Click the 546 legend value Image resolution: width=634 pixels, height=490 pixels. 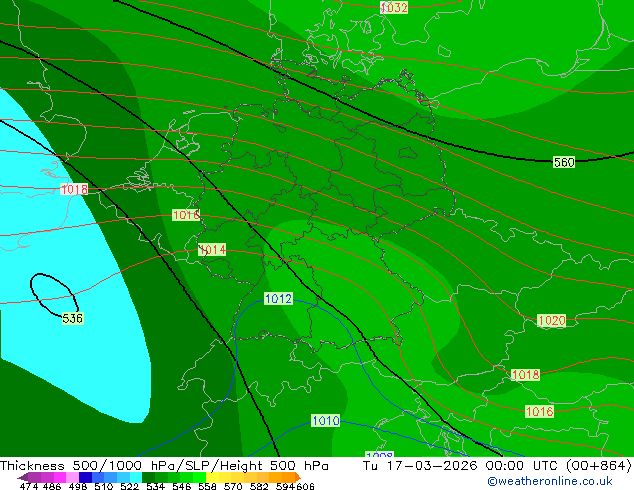tap(181, 486)
